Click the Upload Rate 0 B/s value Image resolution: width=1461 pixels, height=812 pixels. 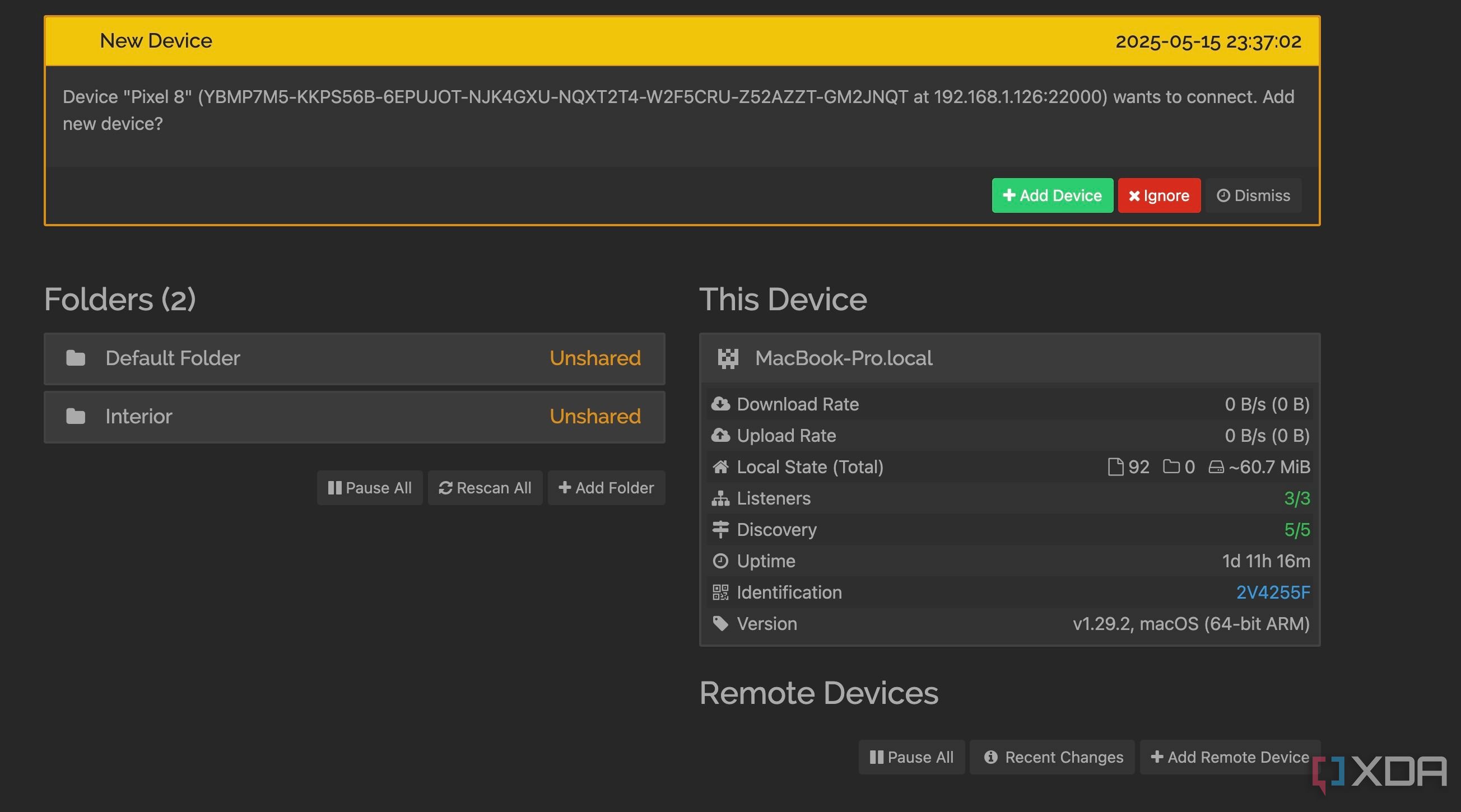pyautogui.click(x=1267, y=436)
